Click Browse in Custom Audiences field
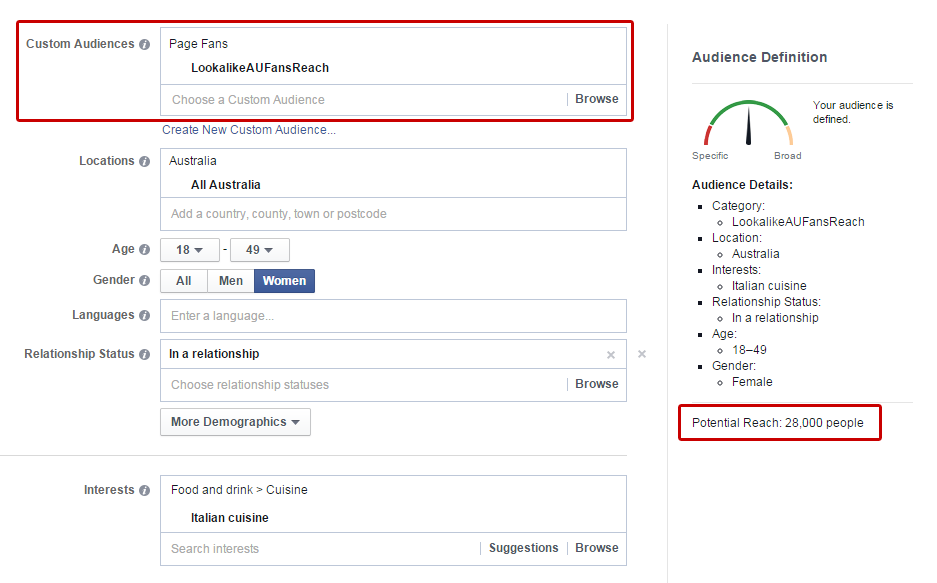The height and width of the screenshot is (583, 937). (596, 99)
